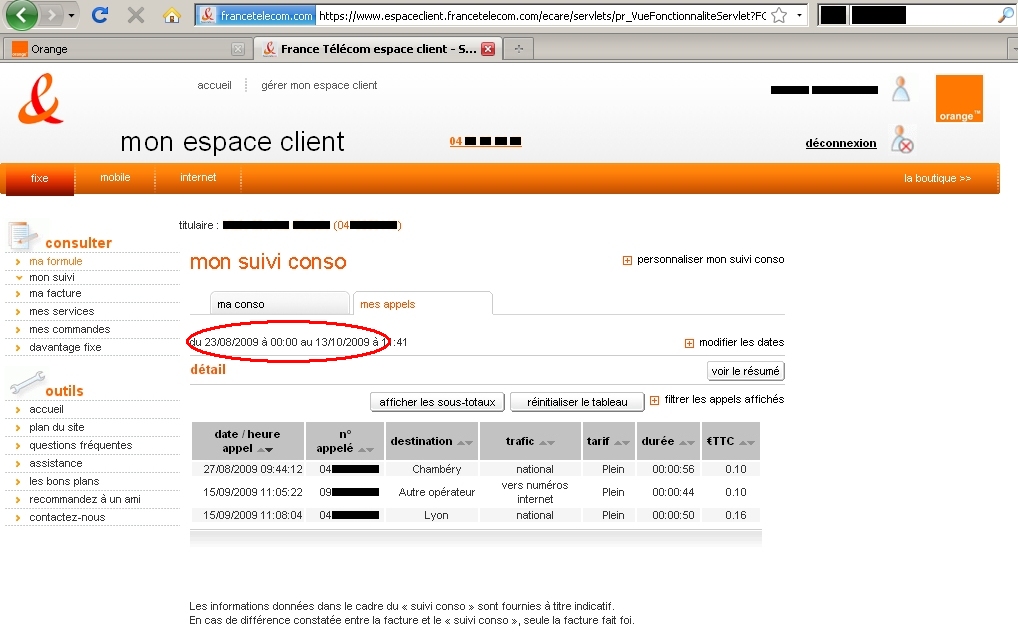Close the Orange tab
1018x636 pixels.
[238, 49]
